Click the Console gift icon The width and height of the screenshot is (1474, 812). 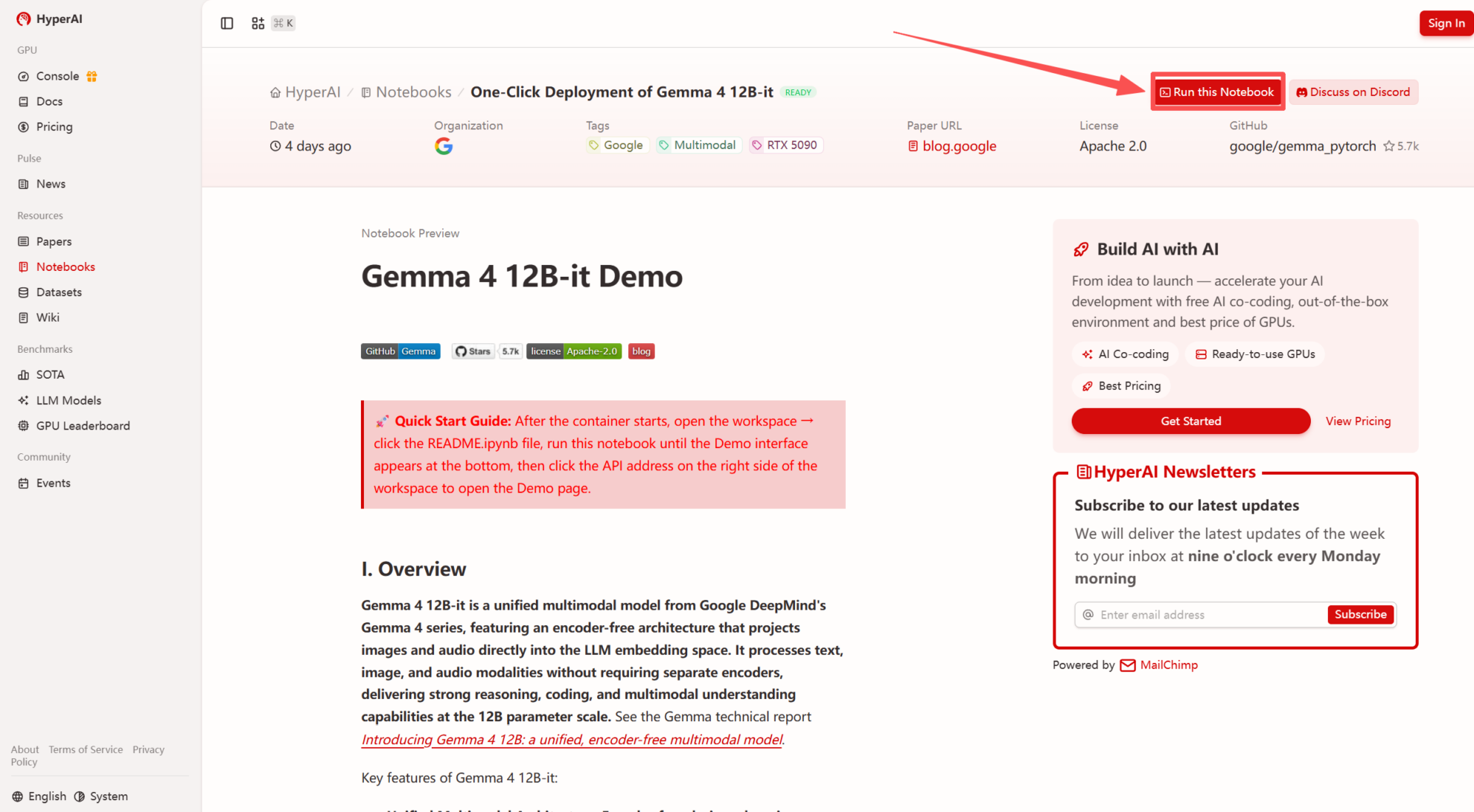point(92,76)
